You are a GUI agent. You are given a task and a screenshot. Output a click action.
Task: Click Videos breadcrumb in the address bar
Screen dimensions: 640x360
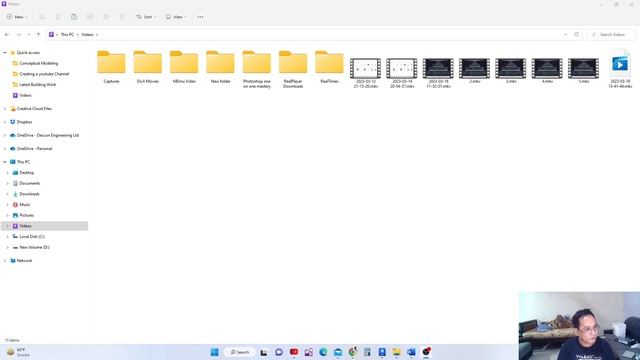point(87,35)
